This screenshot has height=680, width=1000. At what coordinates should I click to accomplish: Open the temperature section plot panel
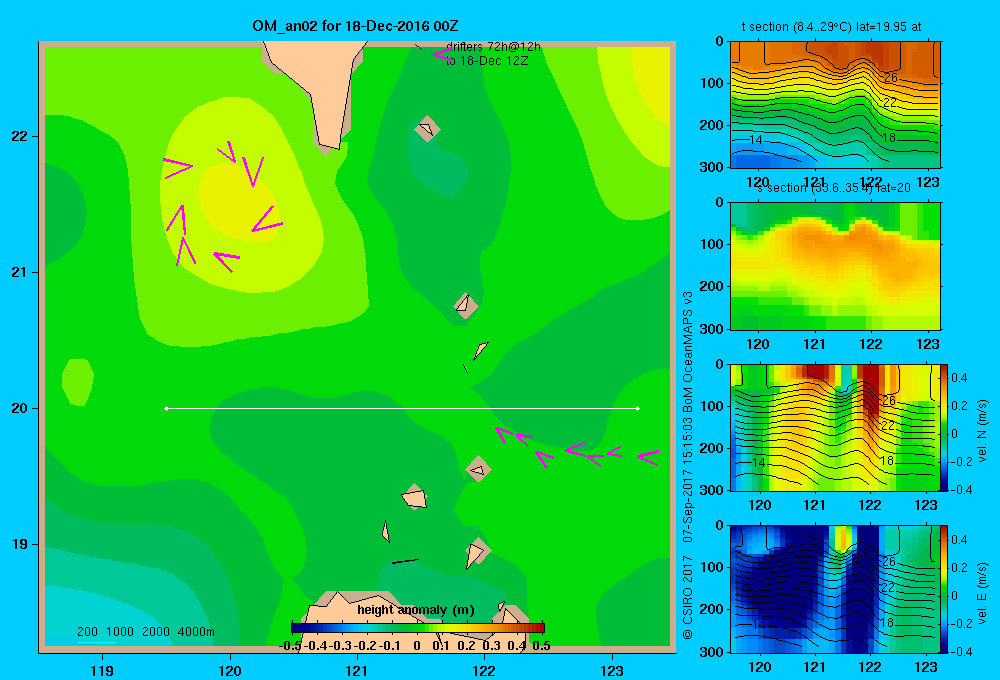point(834,105)
